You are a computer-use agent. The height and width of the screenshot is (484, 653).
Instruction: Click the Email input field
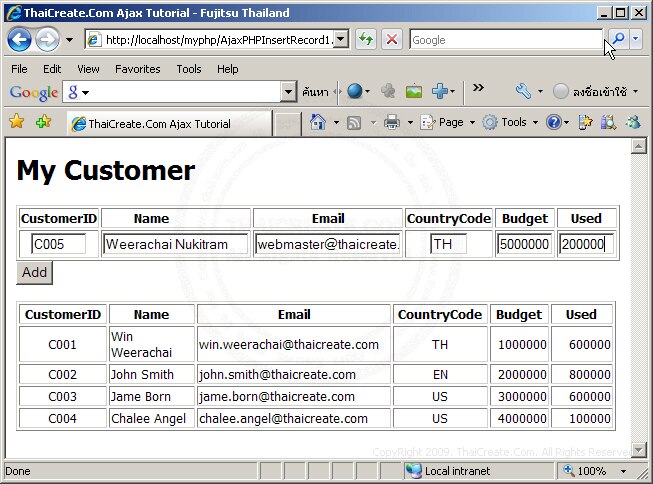pyautogui.click(x=328, y=244)
